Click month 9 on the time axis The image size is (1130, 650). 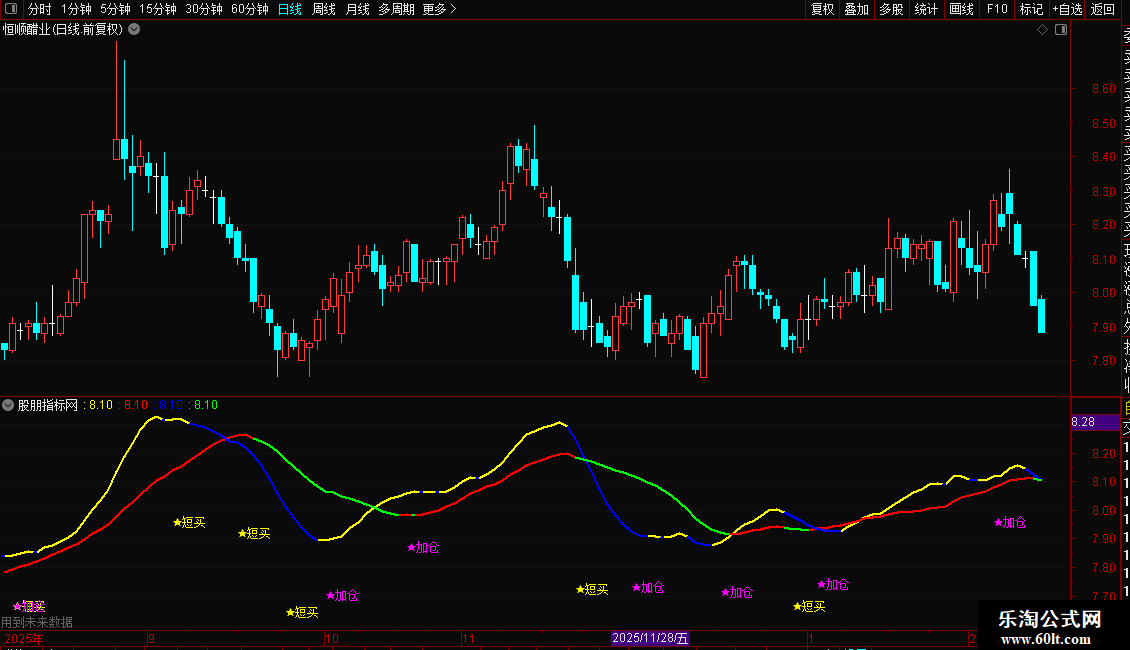151,638
